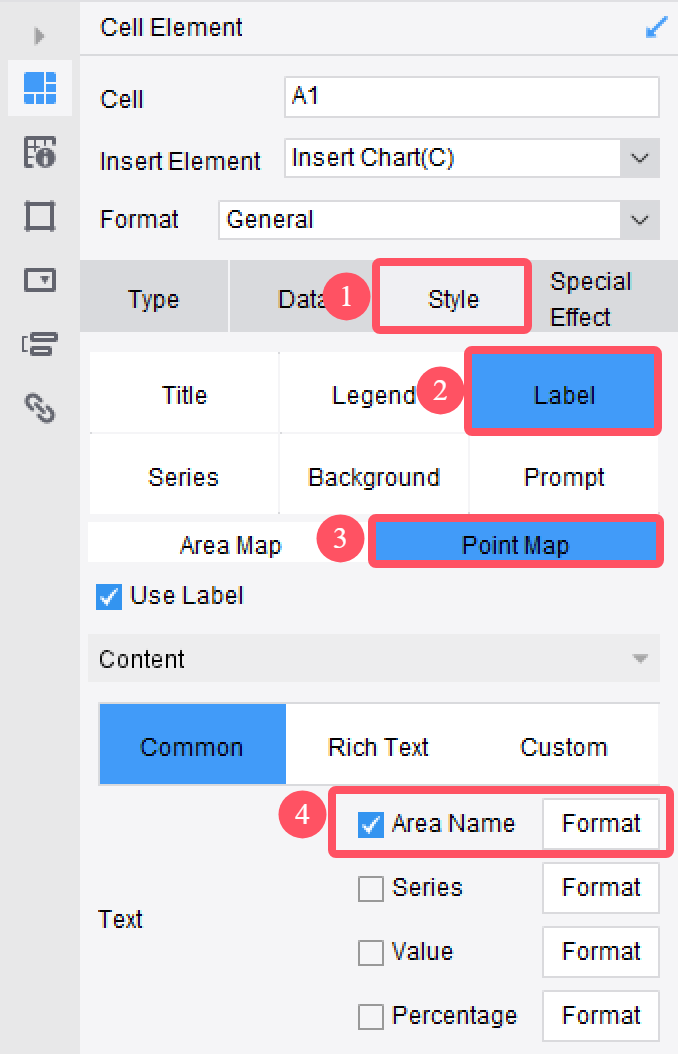
Task: Open Format for Value
Action: pyautogui.click(x=601, y=951)
